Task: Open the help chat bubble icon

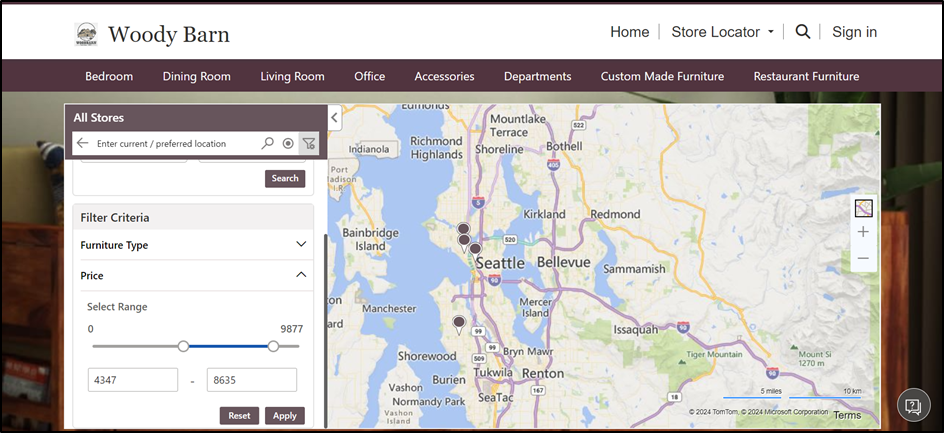Action: point(912,405)
